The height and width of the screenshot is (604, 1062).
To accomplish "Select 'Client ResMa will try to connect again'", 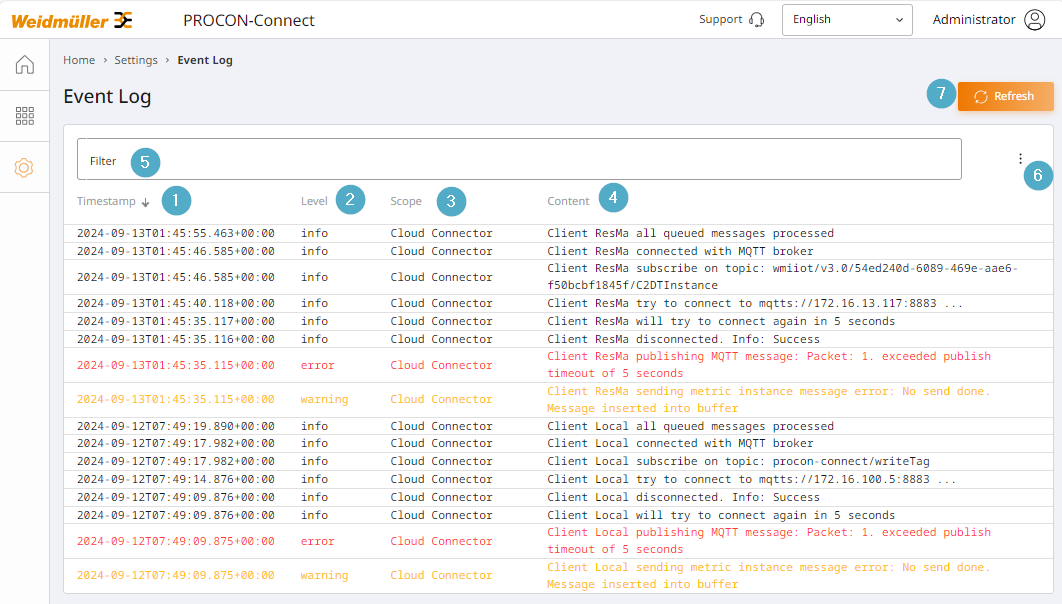I will (721, 321).
